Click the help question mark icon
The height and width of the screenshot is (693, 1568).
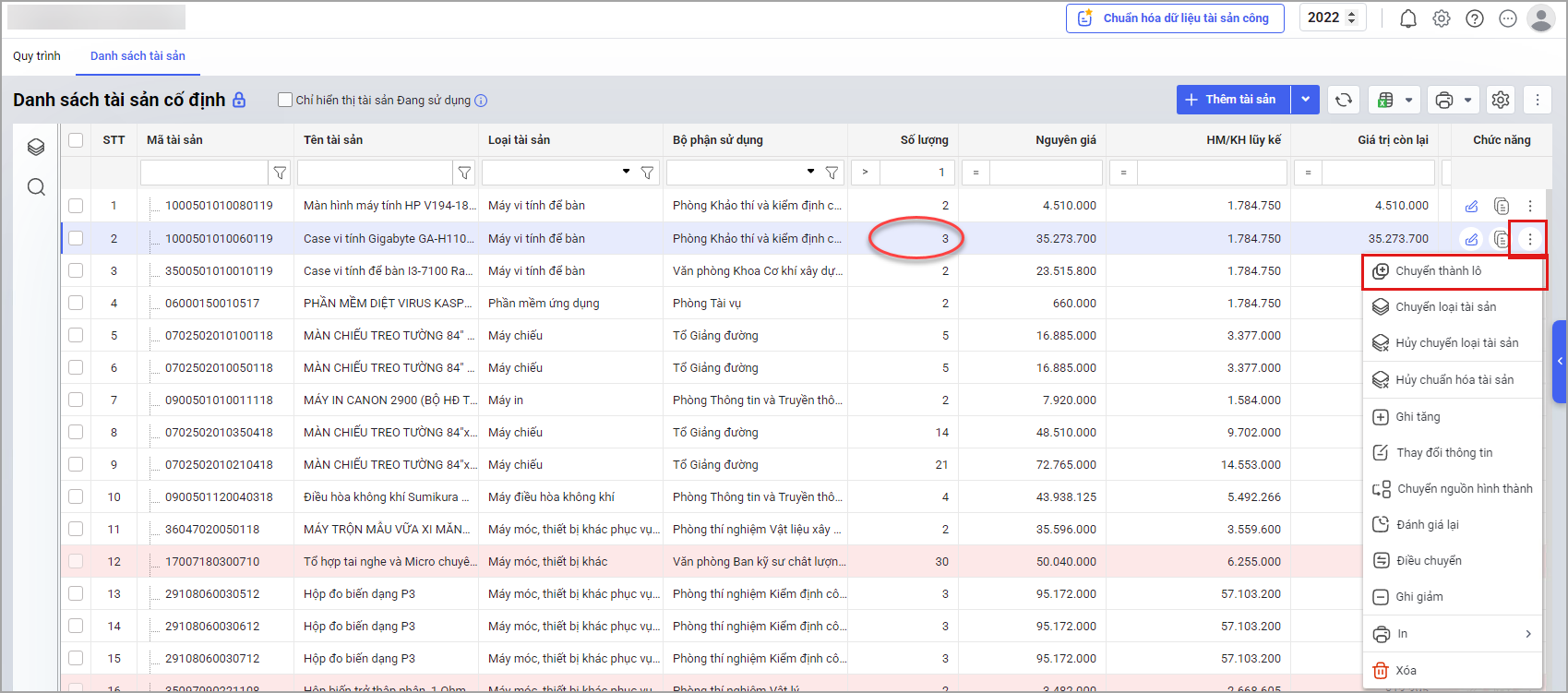tap(1475, 18)
